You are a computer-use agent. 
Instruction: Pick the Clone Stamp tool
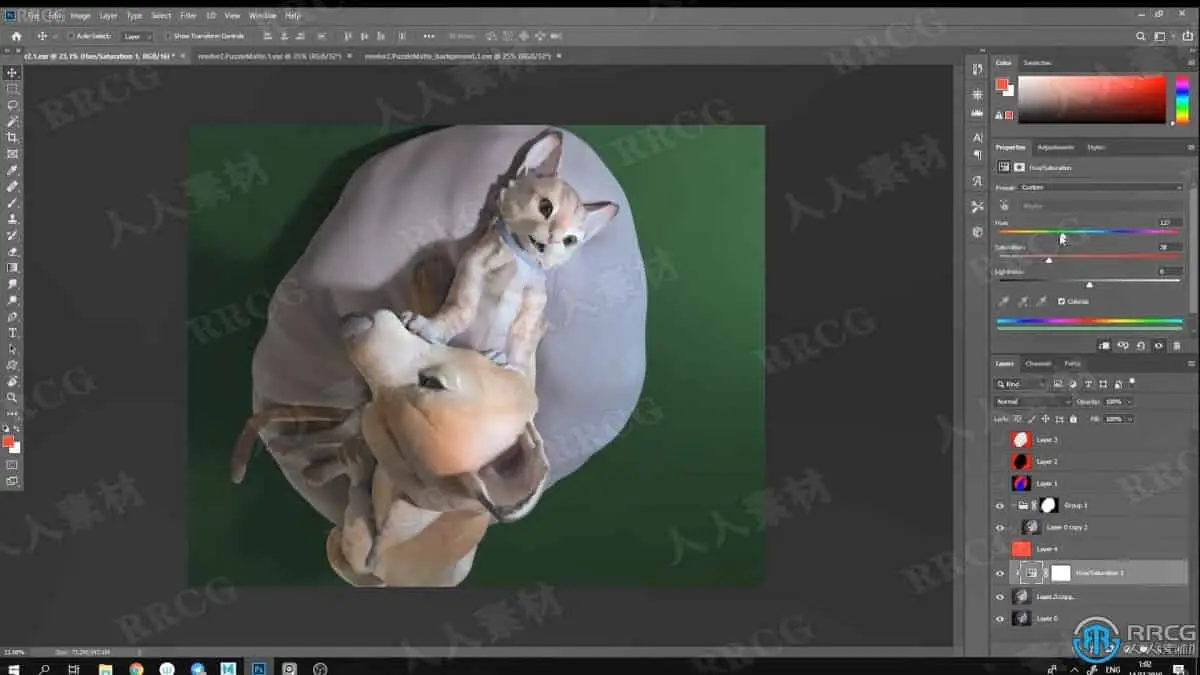(x=12, y=219)
